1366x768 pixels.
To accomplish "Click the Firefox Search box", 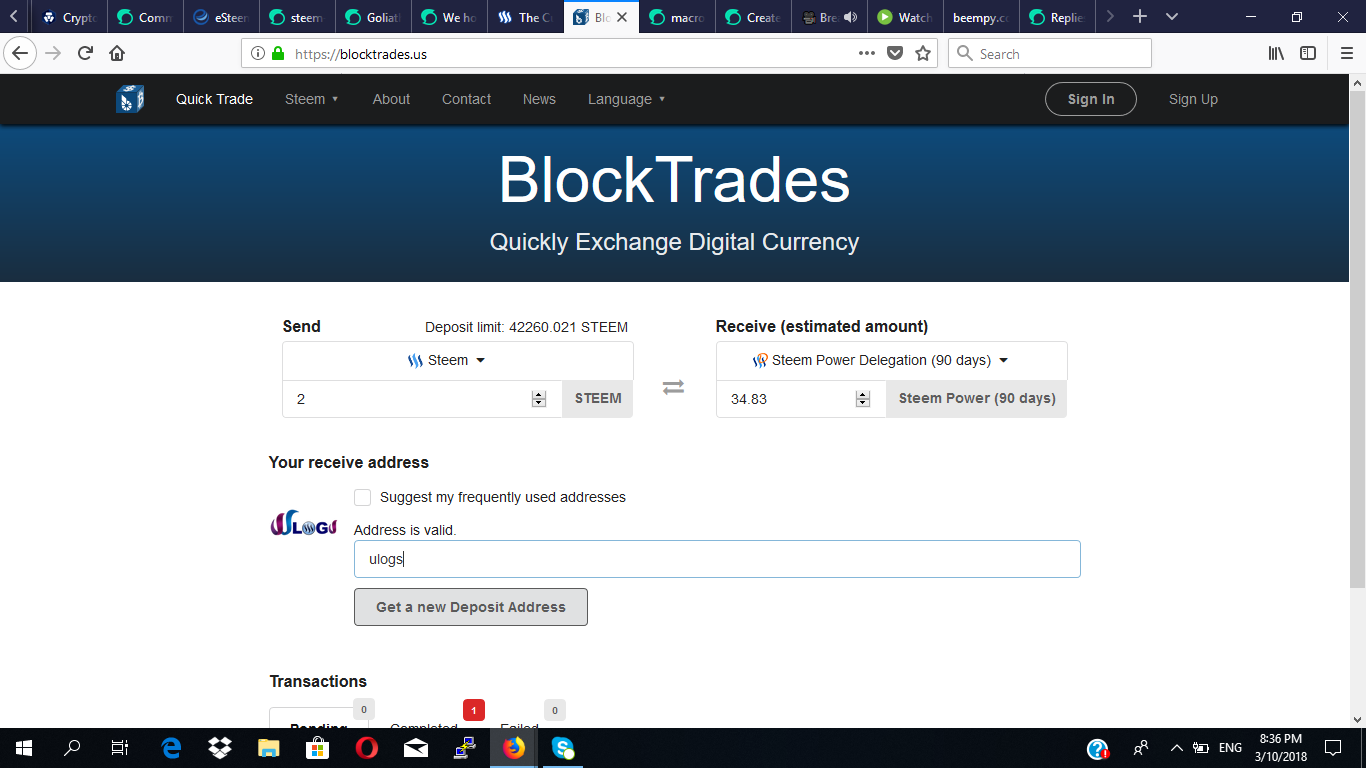I will click(x=1050, y=53).
